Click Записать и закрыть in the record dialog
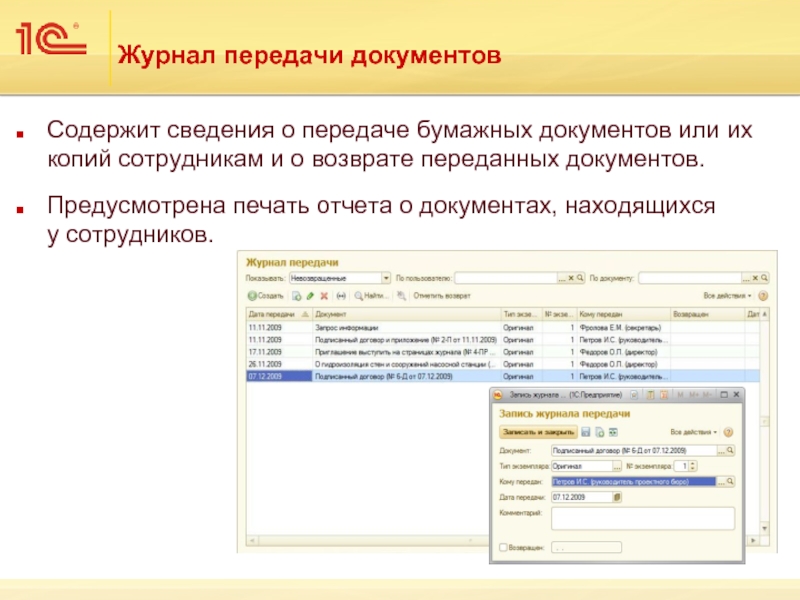This screenshot has height=600, width=800. coord(538,432)
